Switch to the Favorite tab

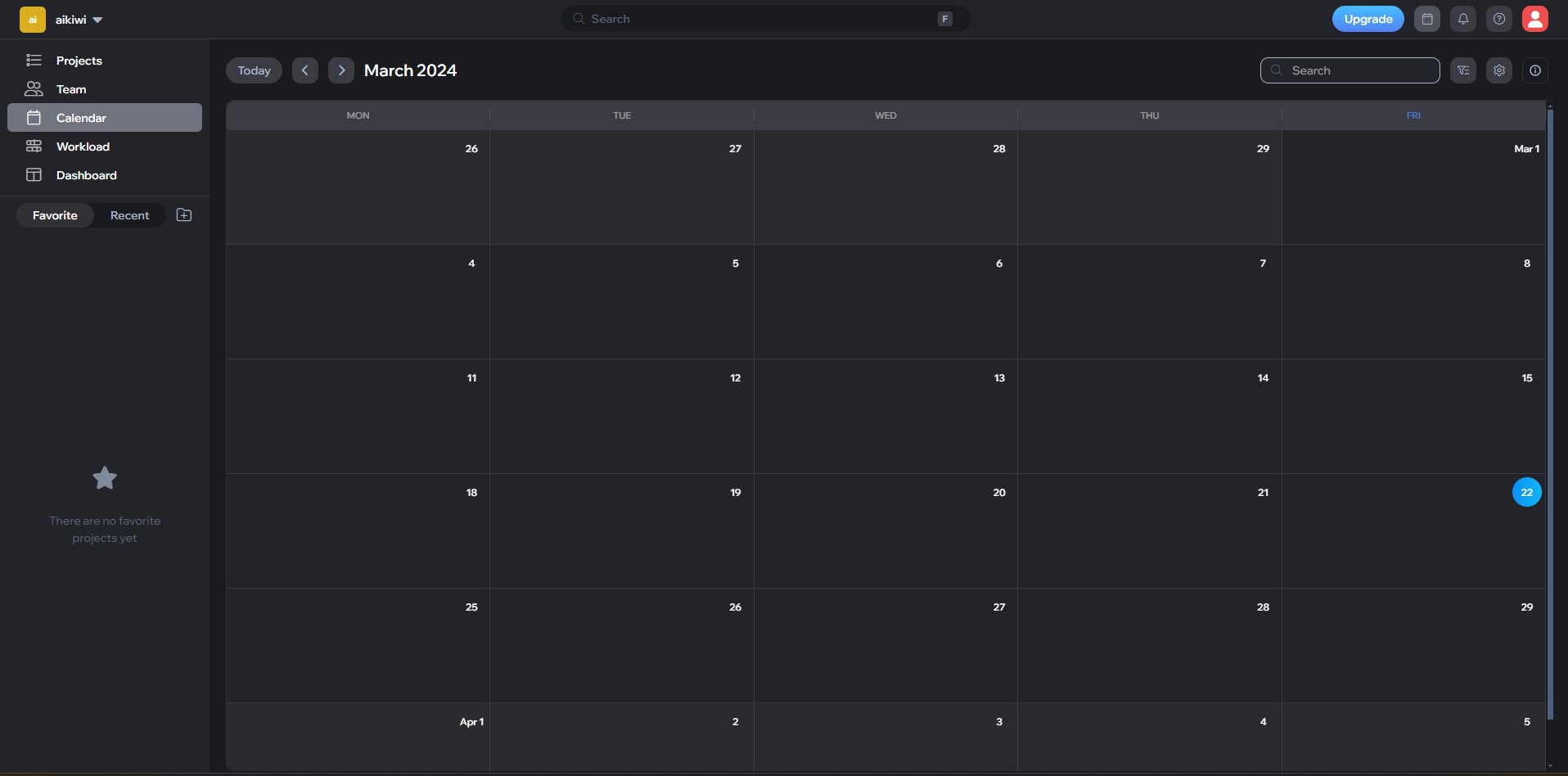[55, 215]
